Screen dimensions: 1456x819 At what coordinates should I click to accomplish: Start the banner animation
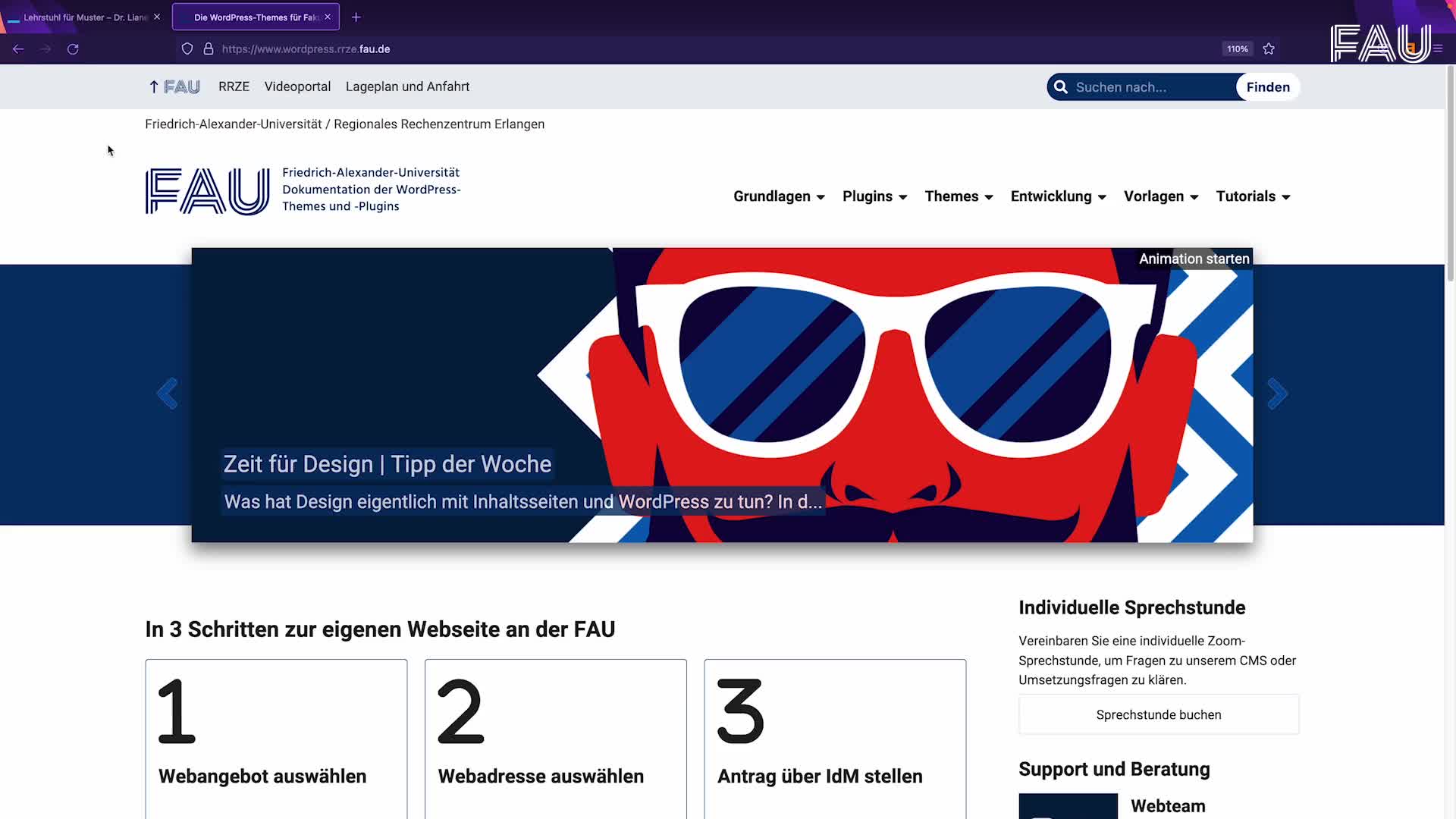(1194, 259)
